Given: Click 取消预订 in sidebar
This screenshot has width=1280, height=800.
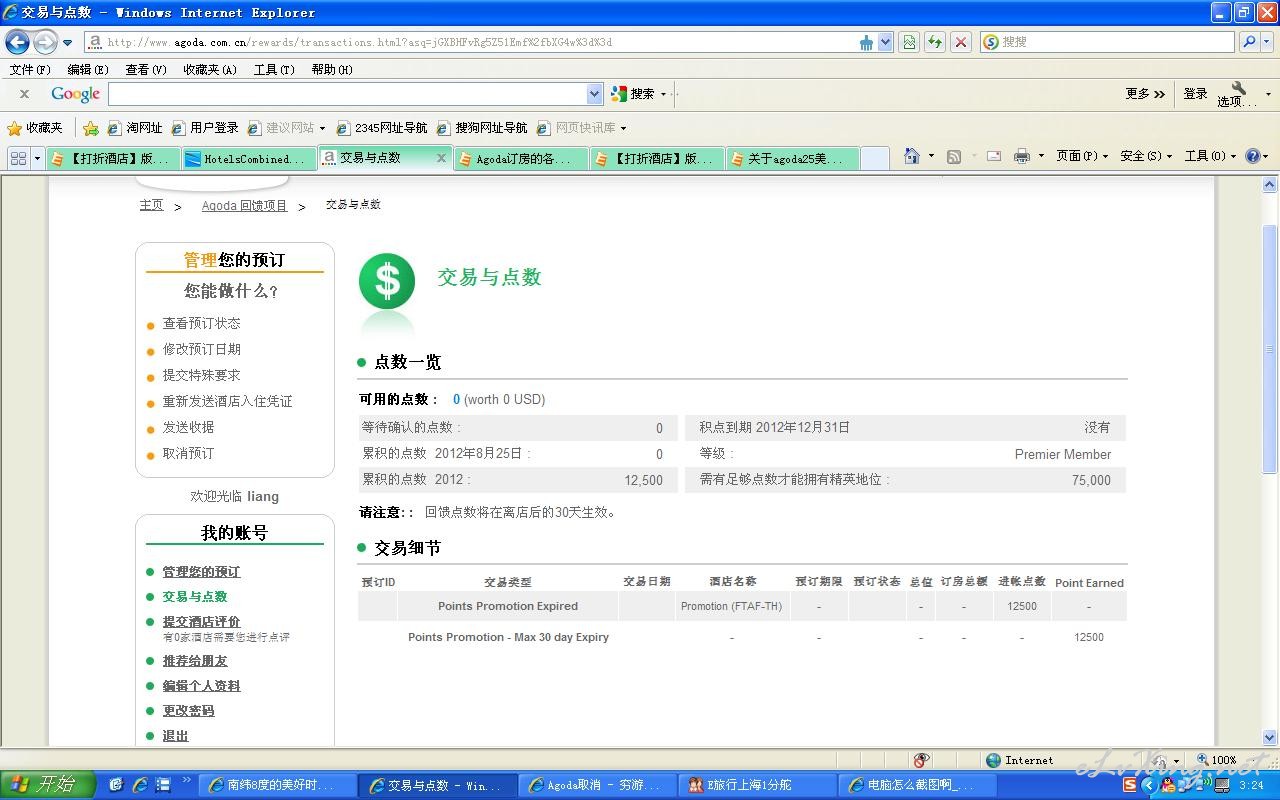Looking at the screenshot, I should click(x=188, y=453).
